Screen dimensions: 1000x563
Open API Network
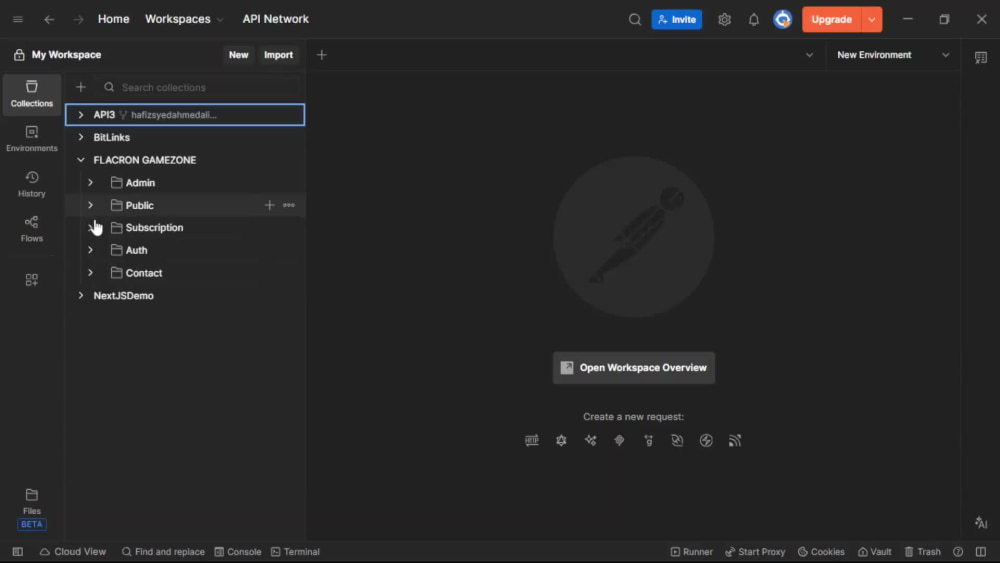click(276, 19)
